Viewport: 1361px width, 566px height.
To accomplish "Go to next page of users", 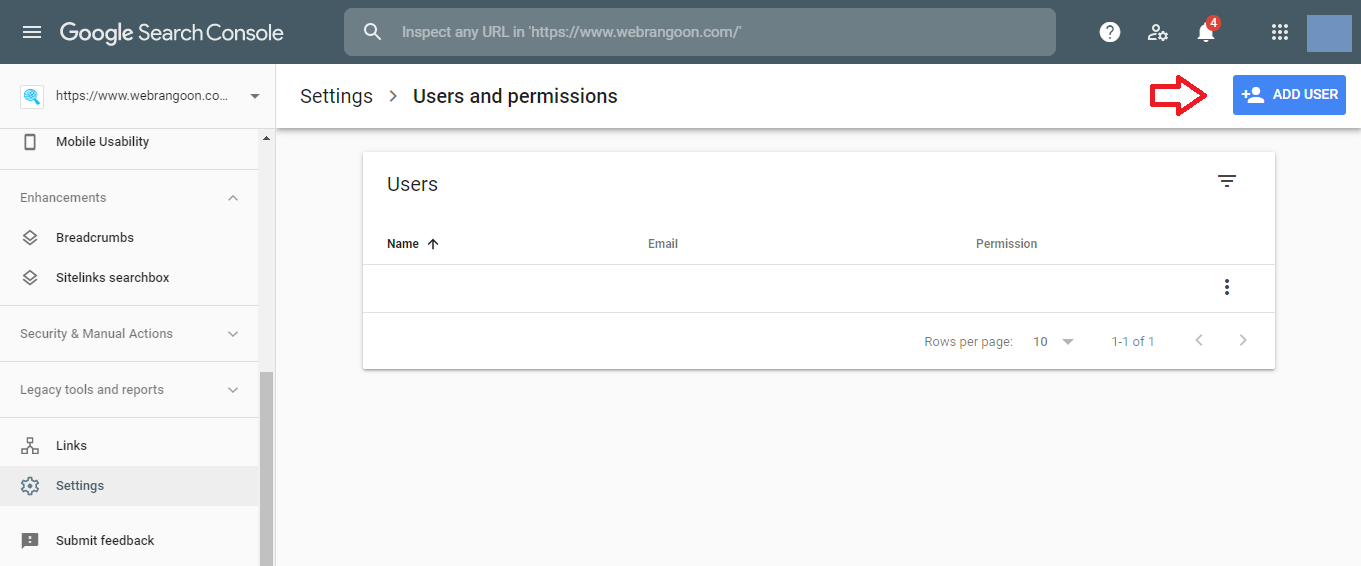I will click(1243, 341).
